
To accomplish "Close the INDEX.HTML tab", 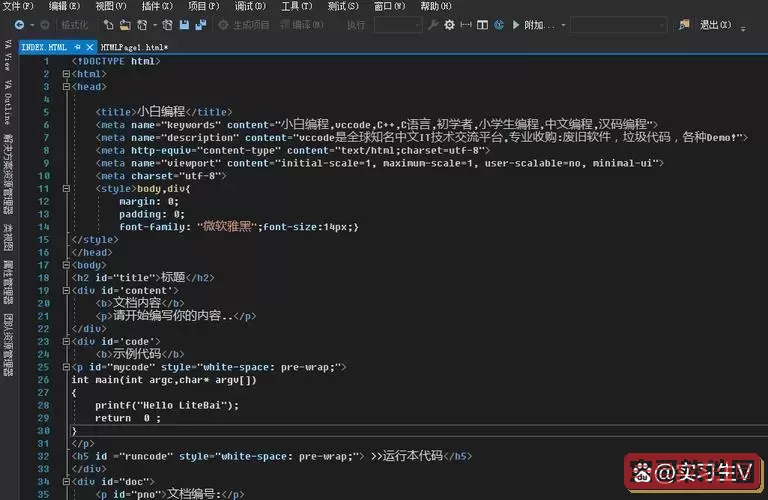I will [91, 46].
